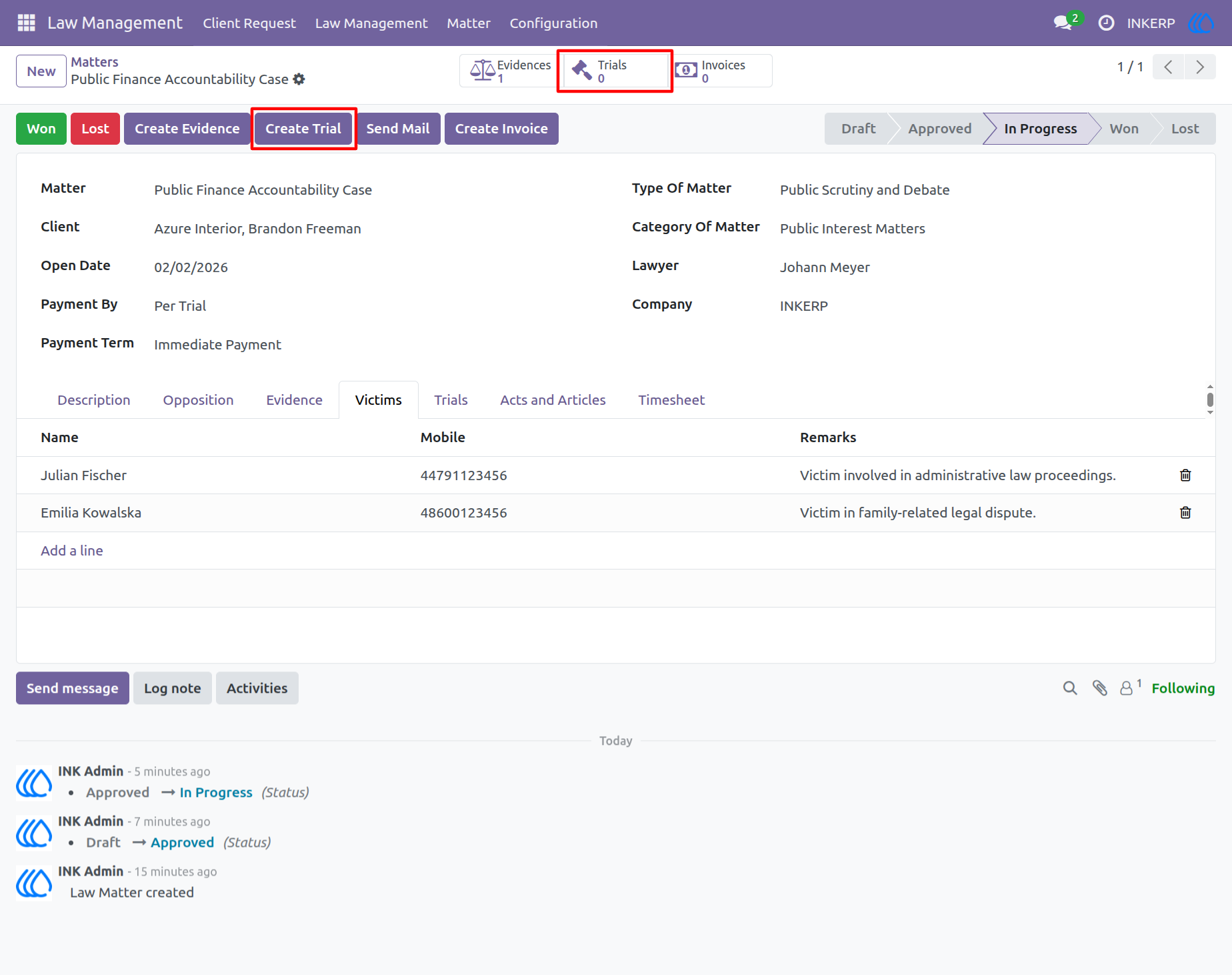
Task: Click Add a line in Victims table
Action: (72, 551)
